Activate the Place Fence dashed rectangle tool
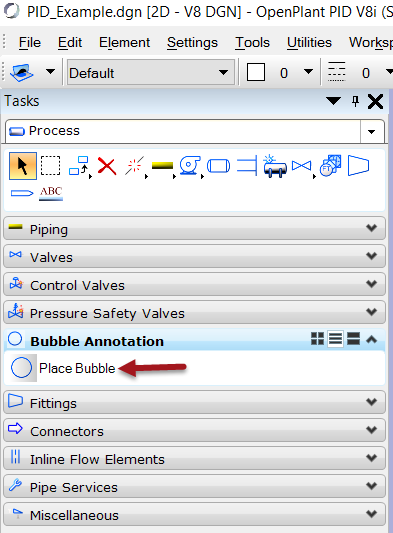The height and width of the screenshot is (533, 393). (x=50, y=166)
